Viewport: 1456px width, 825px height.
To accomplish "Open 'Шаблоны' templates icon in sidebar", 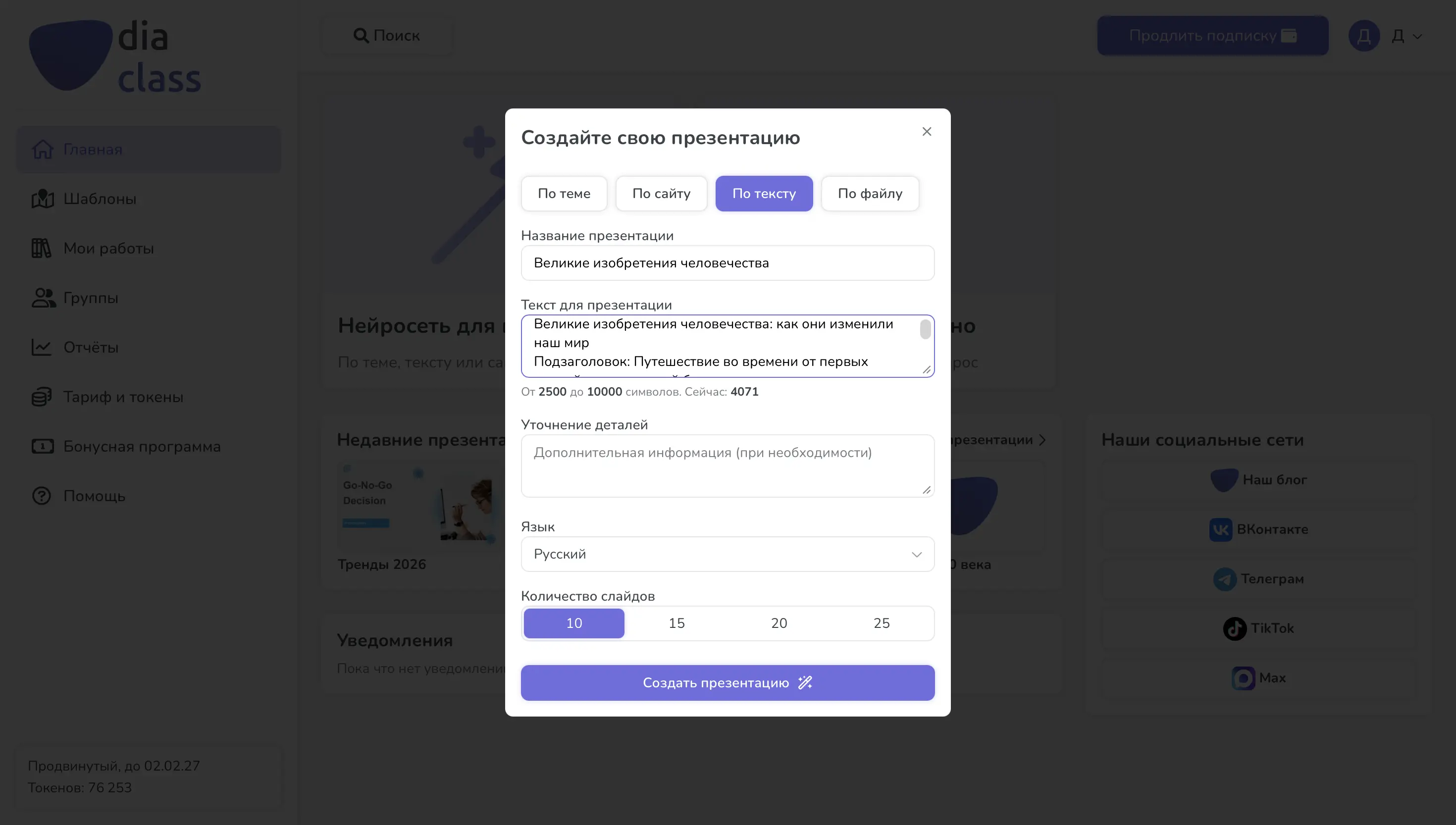I will pos(43,199).
